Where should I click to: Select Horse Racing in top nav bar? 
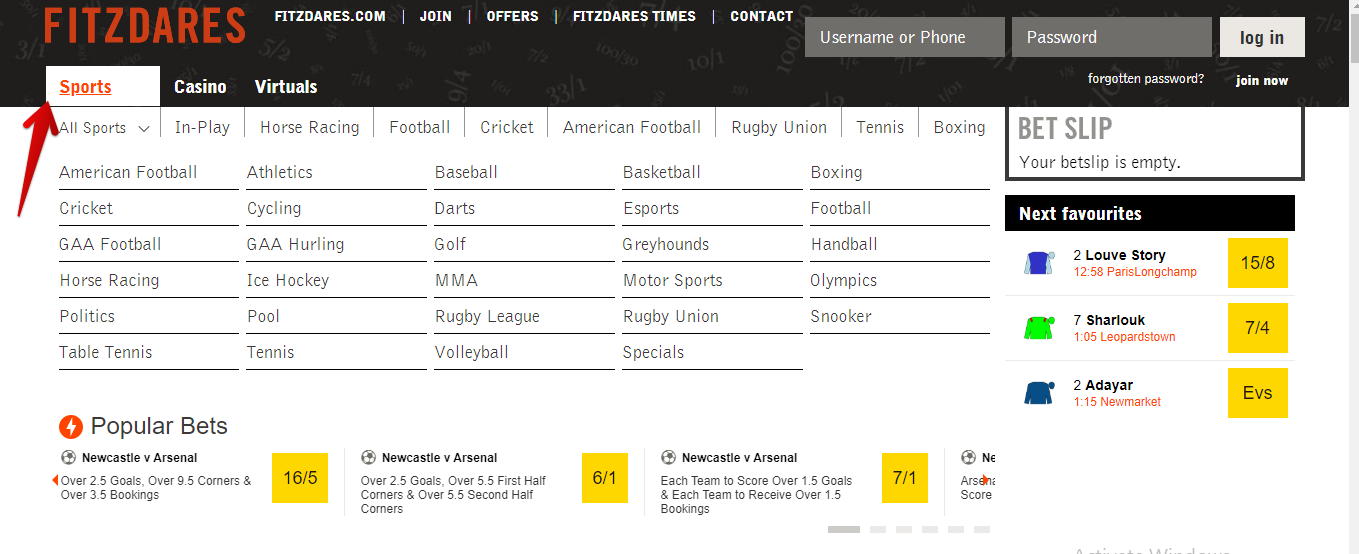[x=310, y=128]
